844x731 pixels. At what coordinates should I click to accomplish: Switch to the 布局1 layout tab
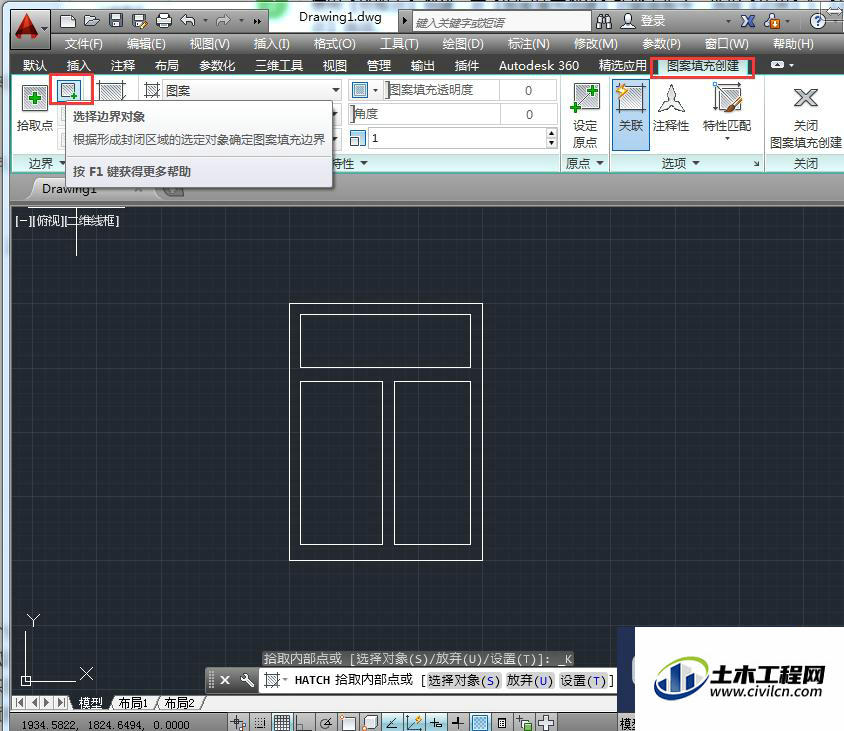pos(132,703)
